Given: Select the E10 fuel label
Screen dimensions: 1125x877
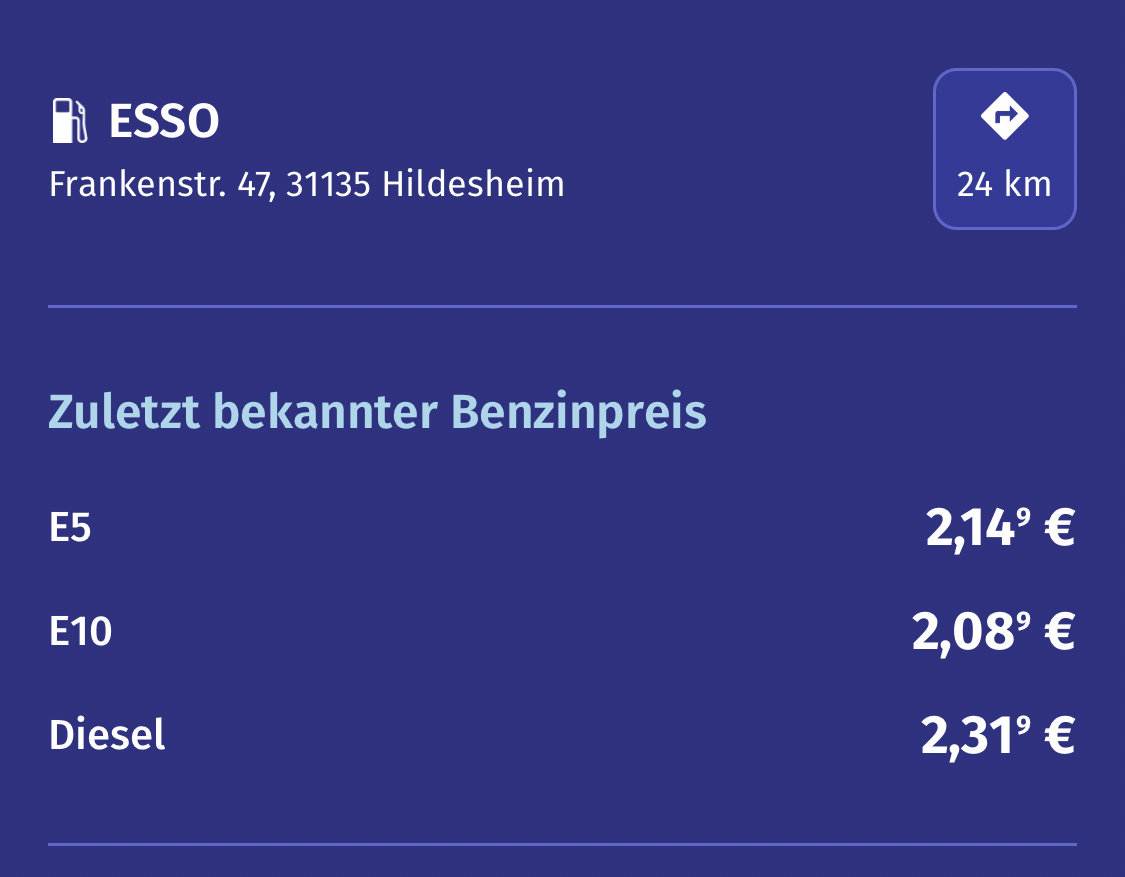Looking at the screenshot, I should point(80,632).
